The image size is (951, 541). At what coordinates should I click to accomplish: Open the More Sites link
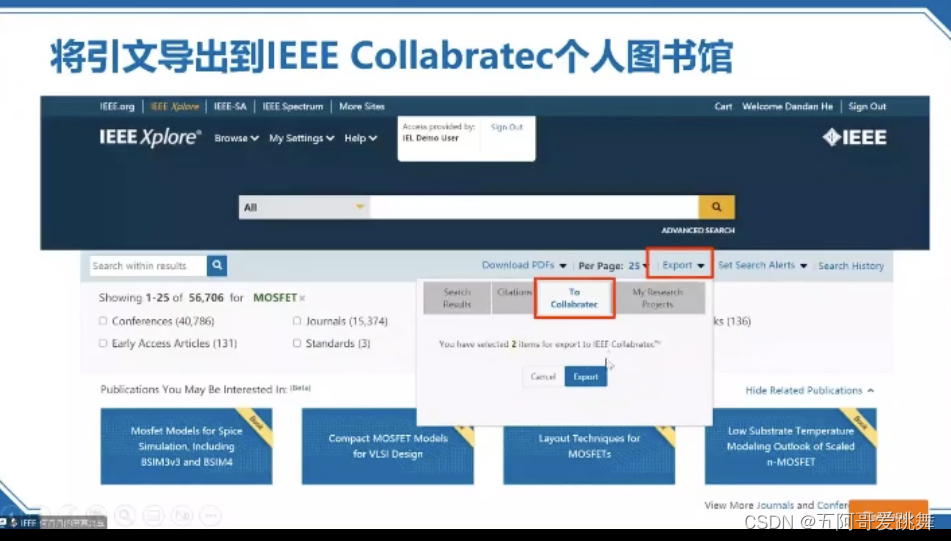tap(362, 107)
